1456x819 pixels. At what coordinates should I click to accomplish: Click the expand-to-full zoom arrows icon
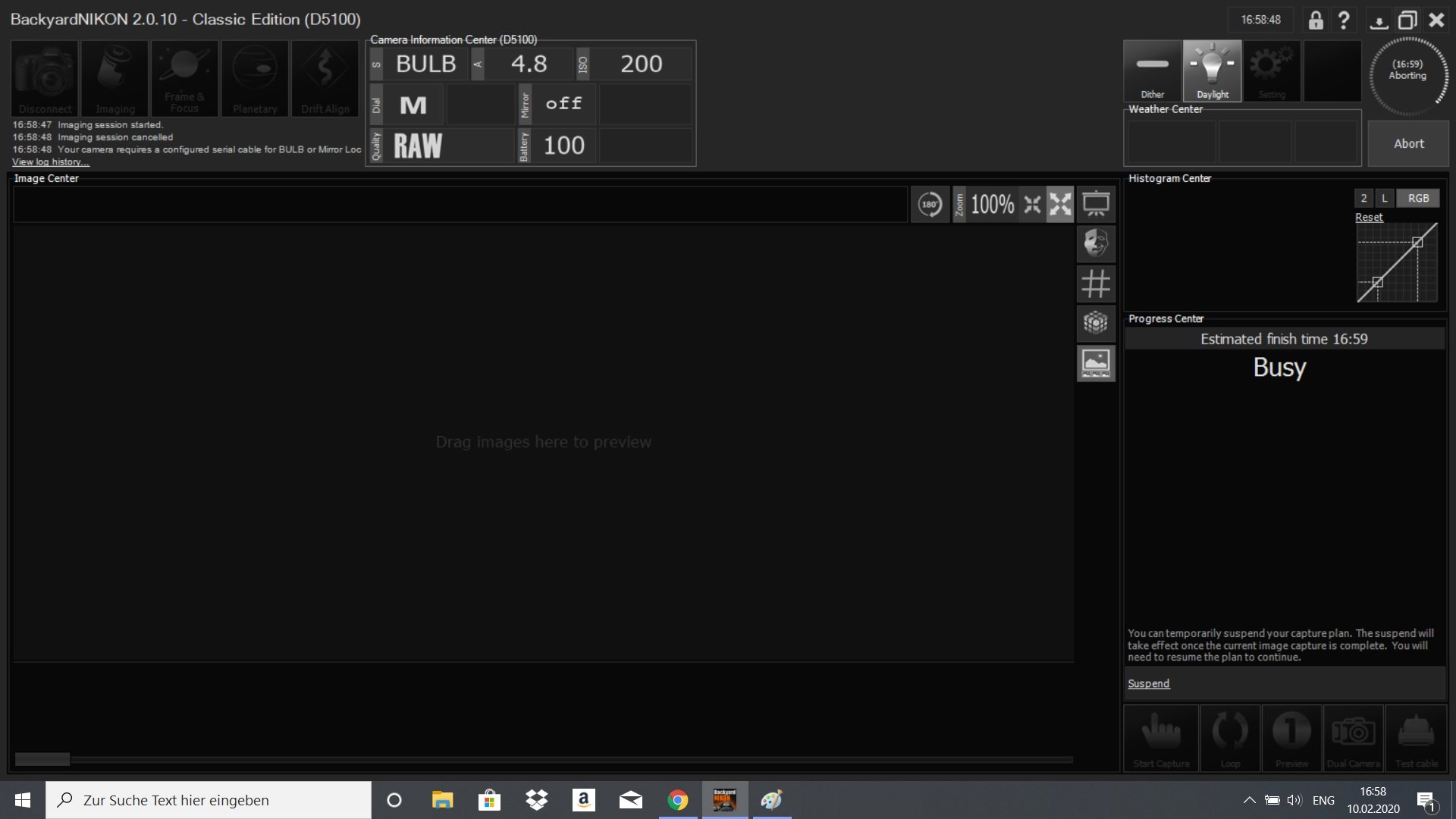[x=1060, y=204]
